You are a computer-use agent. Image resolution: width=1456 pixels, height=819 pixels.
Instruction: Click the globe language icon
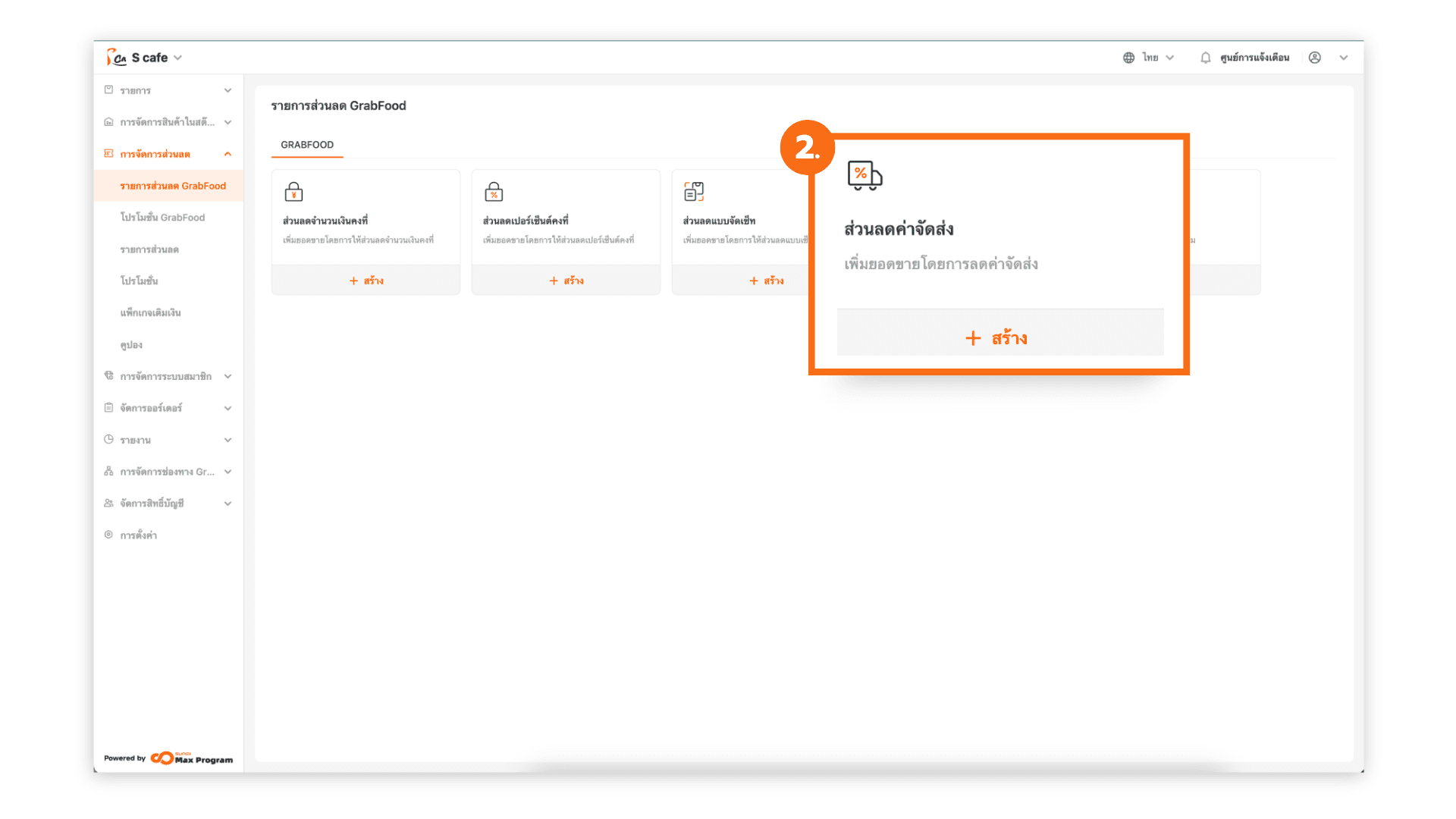point(1128,58)
